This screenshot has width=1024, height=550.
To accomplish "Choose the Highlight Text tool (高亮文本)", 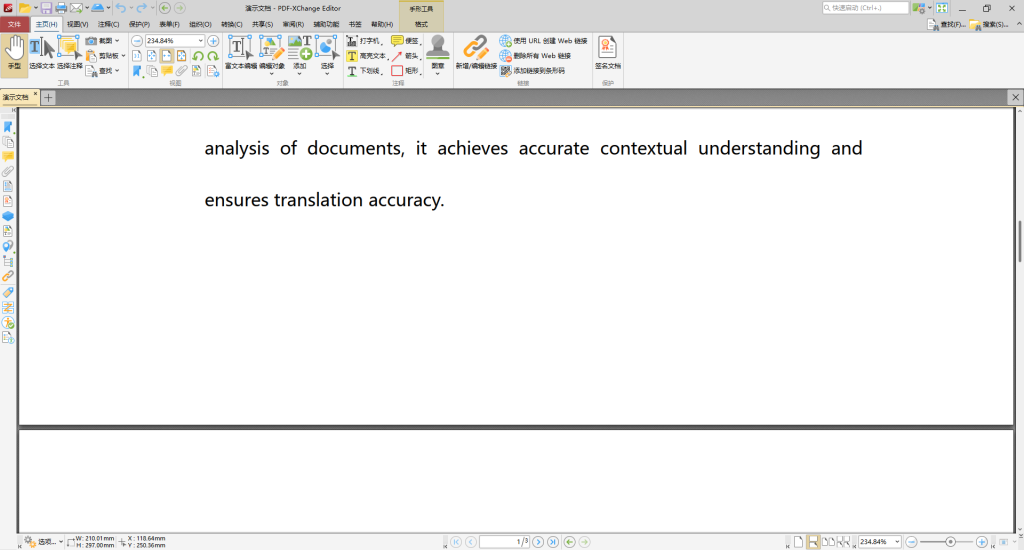I will pos(366,56).
